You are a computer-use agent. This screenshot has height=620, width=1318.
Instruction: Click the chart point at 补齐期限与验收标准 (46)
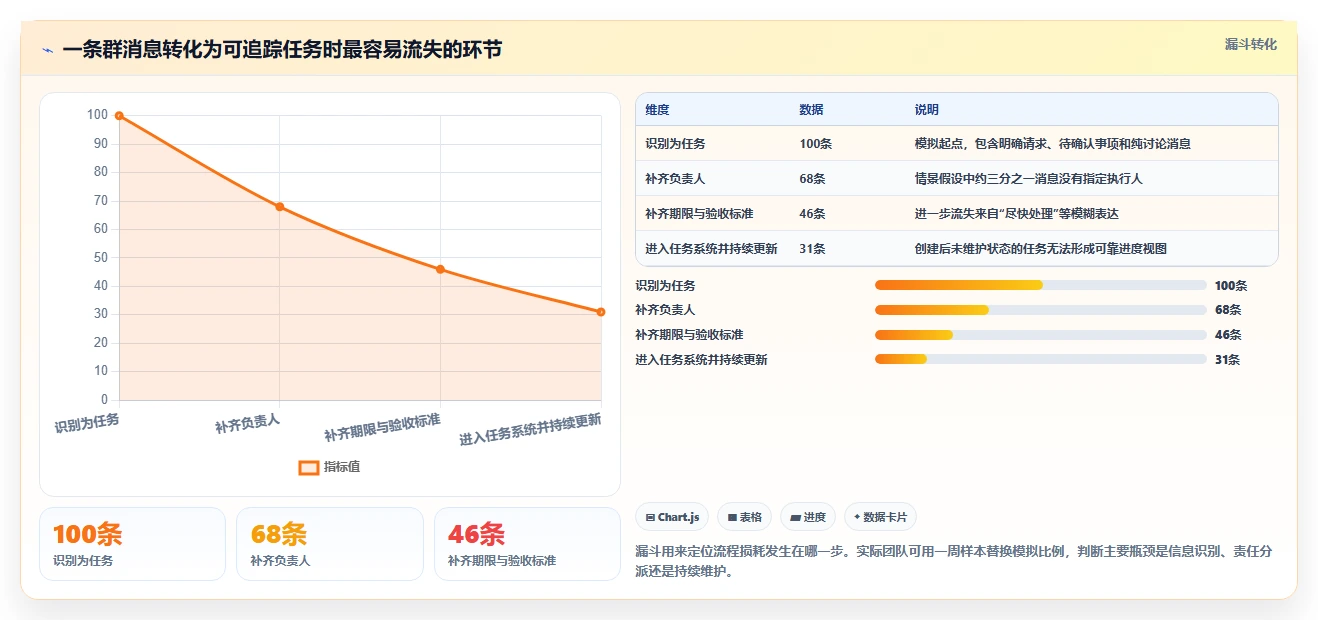pyautogui.click(x=440, y=269)
